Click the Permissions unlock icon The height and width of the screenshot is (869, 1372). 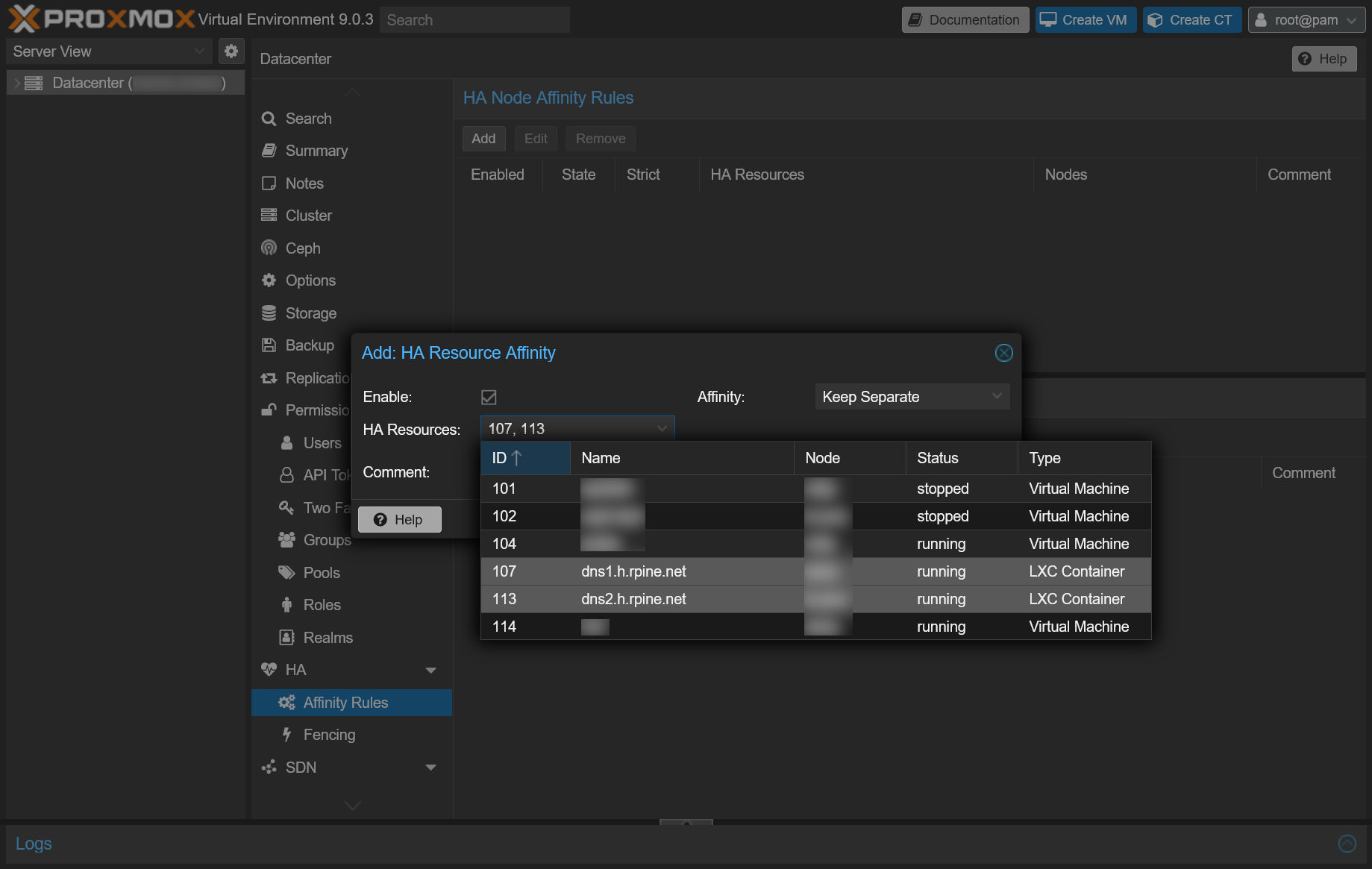(x=269, y=410)
